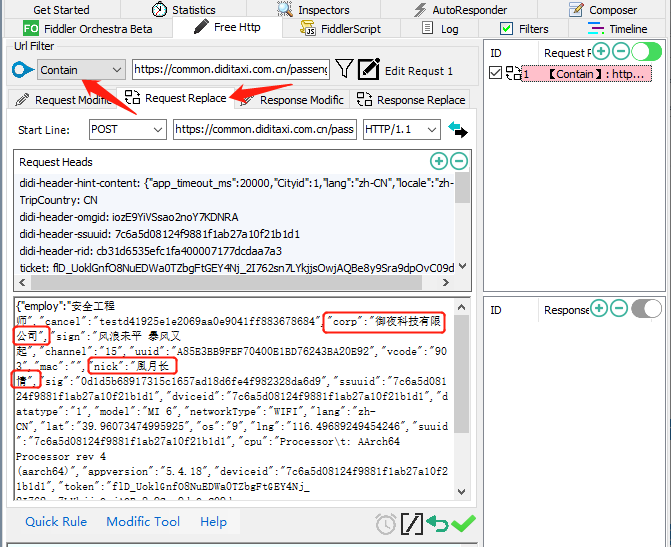This screenshot has width=671, height=547.
Task: Remove a response rule with green minus
Action: 619,308
